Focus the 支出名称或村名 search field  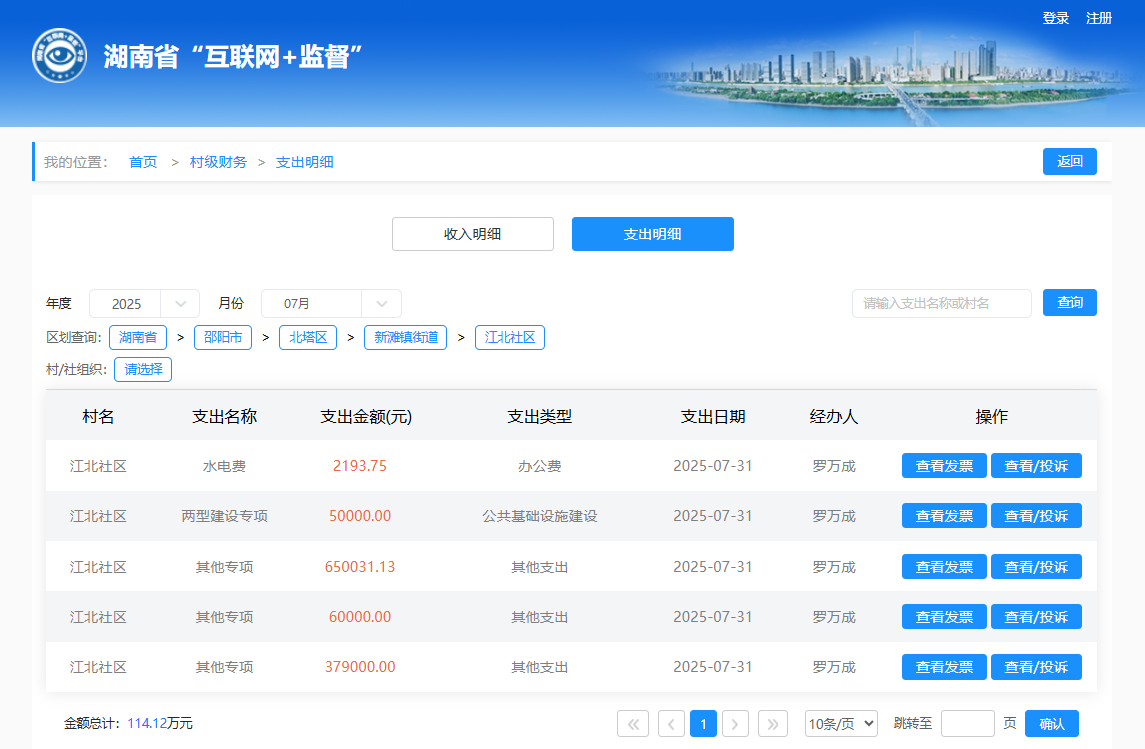tap(941, 304)
